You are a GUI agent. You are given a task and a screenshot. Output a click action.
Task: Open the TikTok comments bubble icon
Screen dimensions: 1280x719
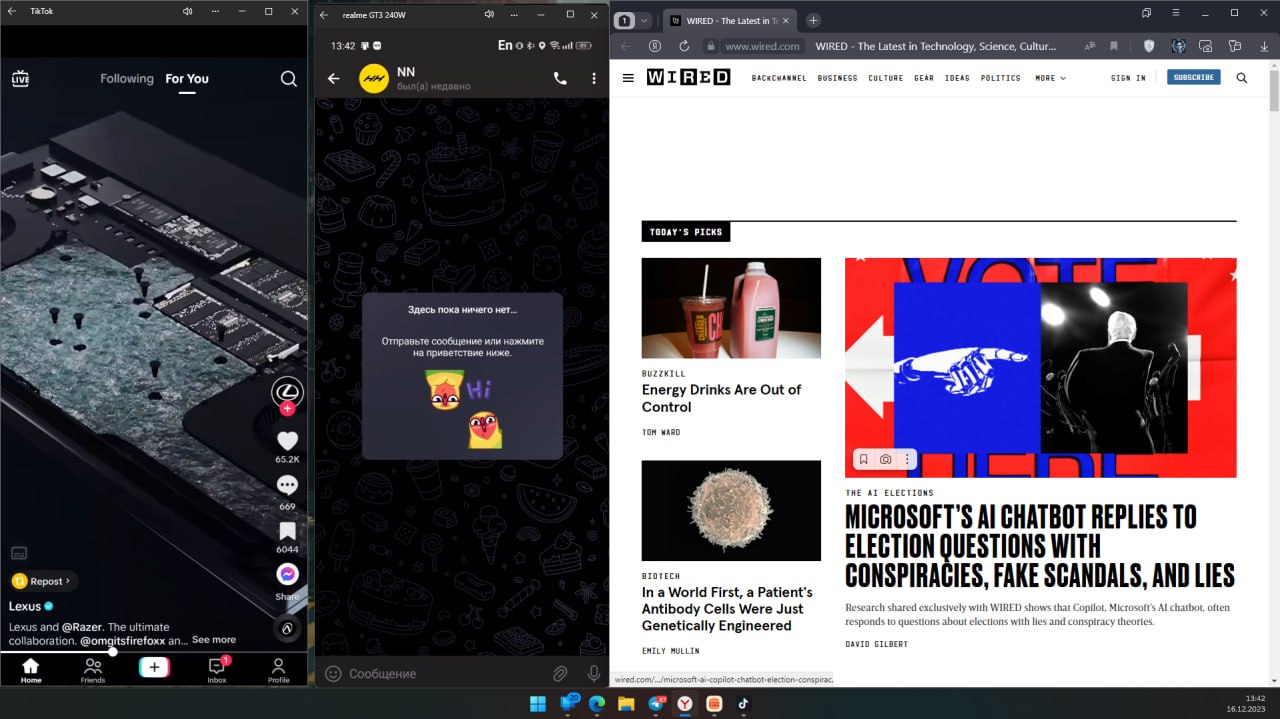pyautogui.click(x=287, y=486)
